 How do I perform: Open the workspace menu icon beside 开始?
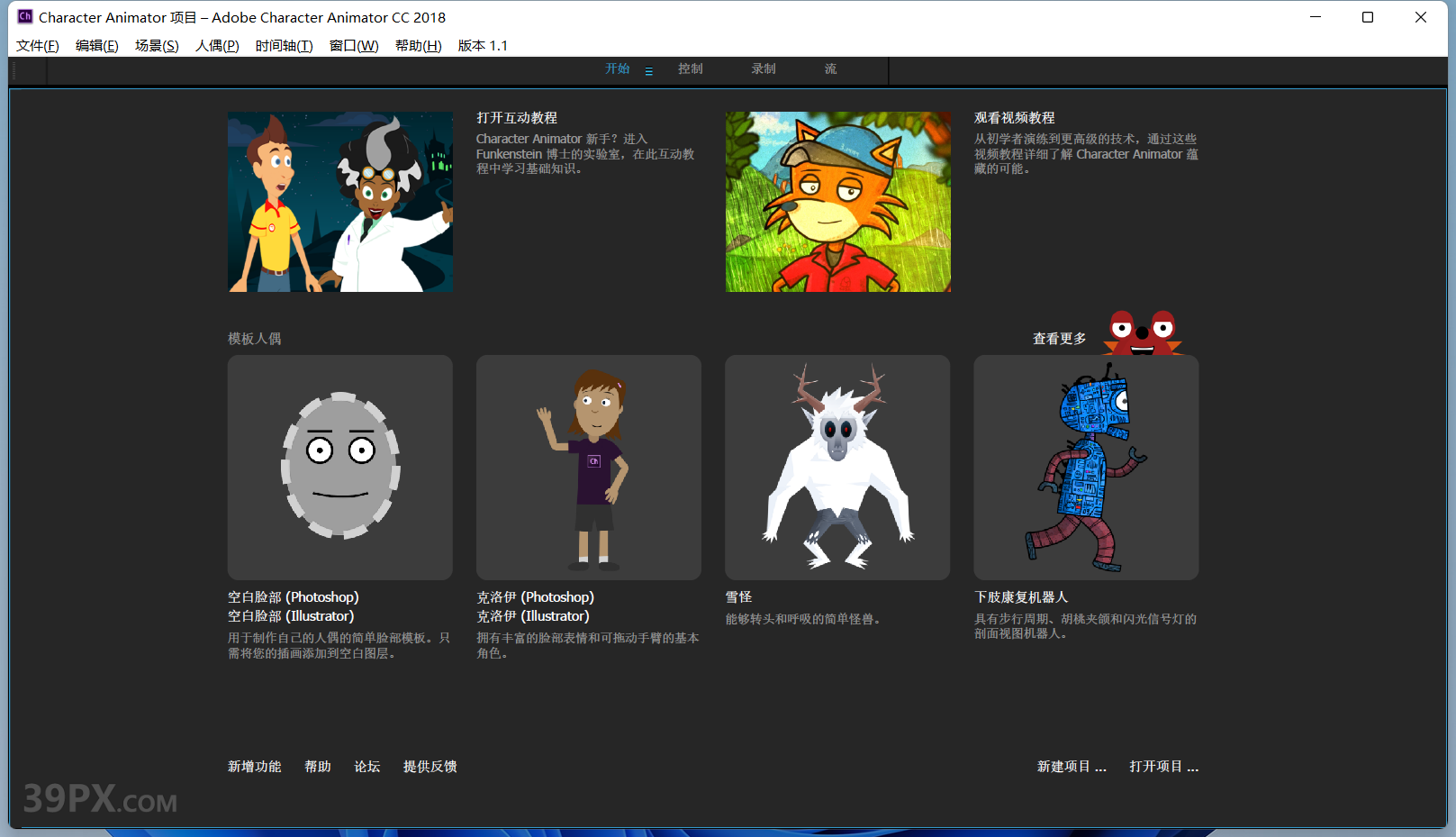point(648,71)
